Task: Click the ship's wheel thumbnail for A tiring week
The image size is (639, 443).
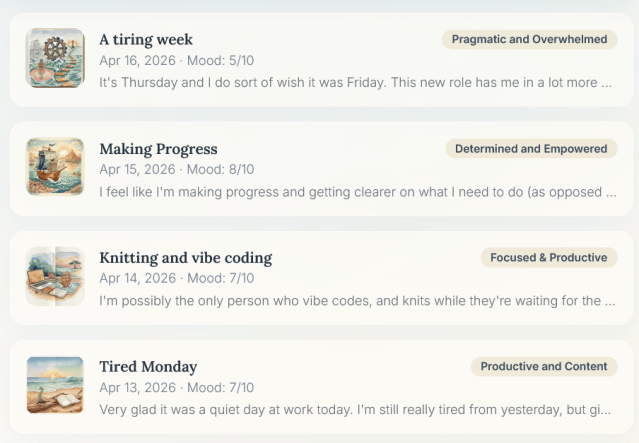Action: point(55,58)
